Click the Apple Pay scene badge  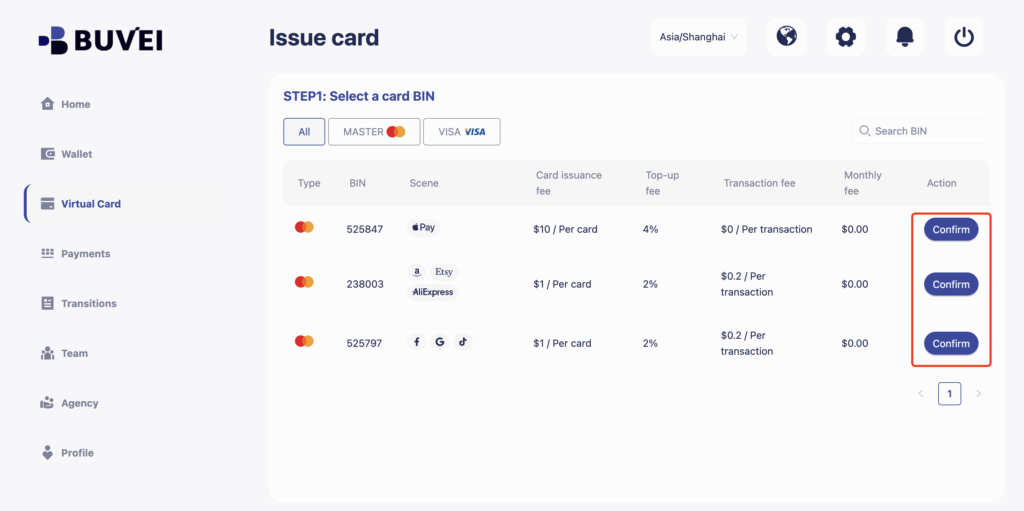pos(423,228)
